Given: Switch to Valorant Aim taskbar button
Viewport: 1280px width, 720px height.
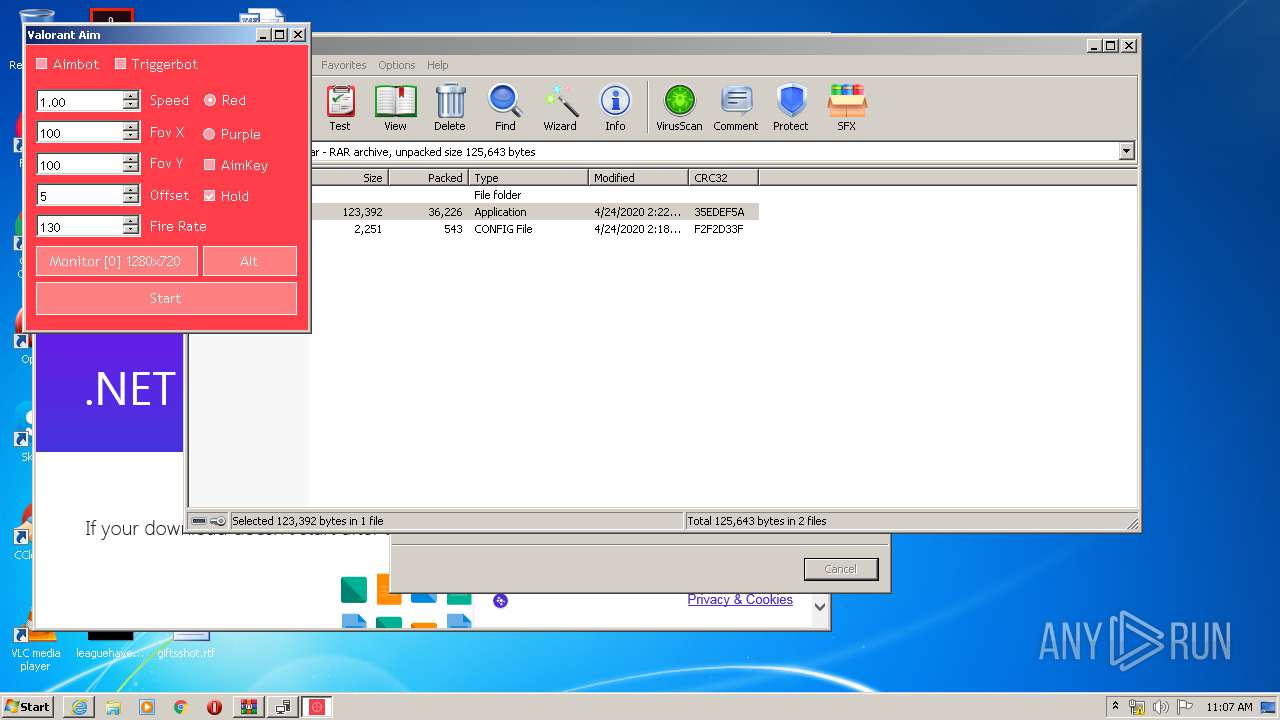Looking at the screenshot, I should [x=317, y=707].
